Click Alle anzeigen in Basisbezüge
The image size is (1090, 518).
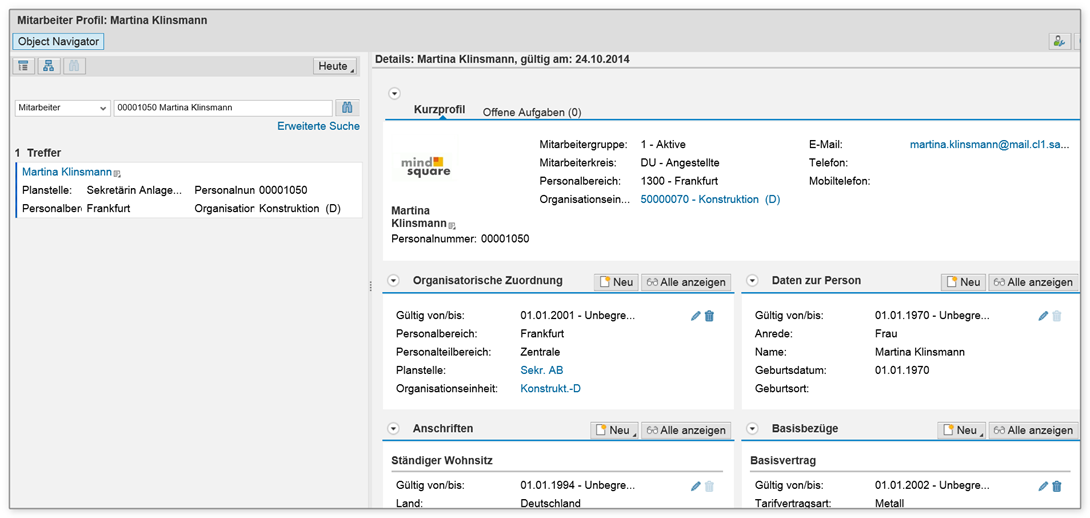(1033, 430)
